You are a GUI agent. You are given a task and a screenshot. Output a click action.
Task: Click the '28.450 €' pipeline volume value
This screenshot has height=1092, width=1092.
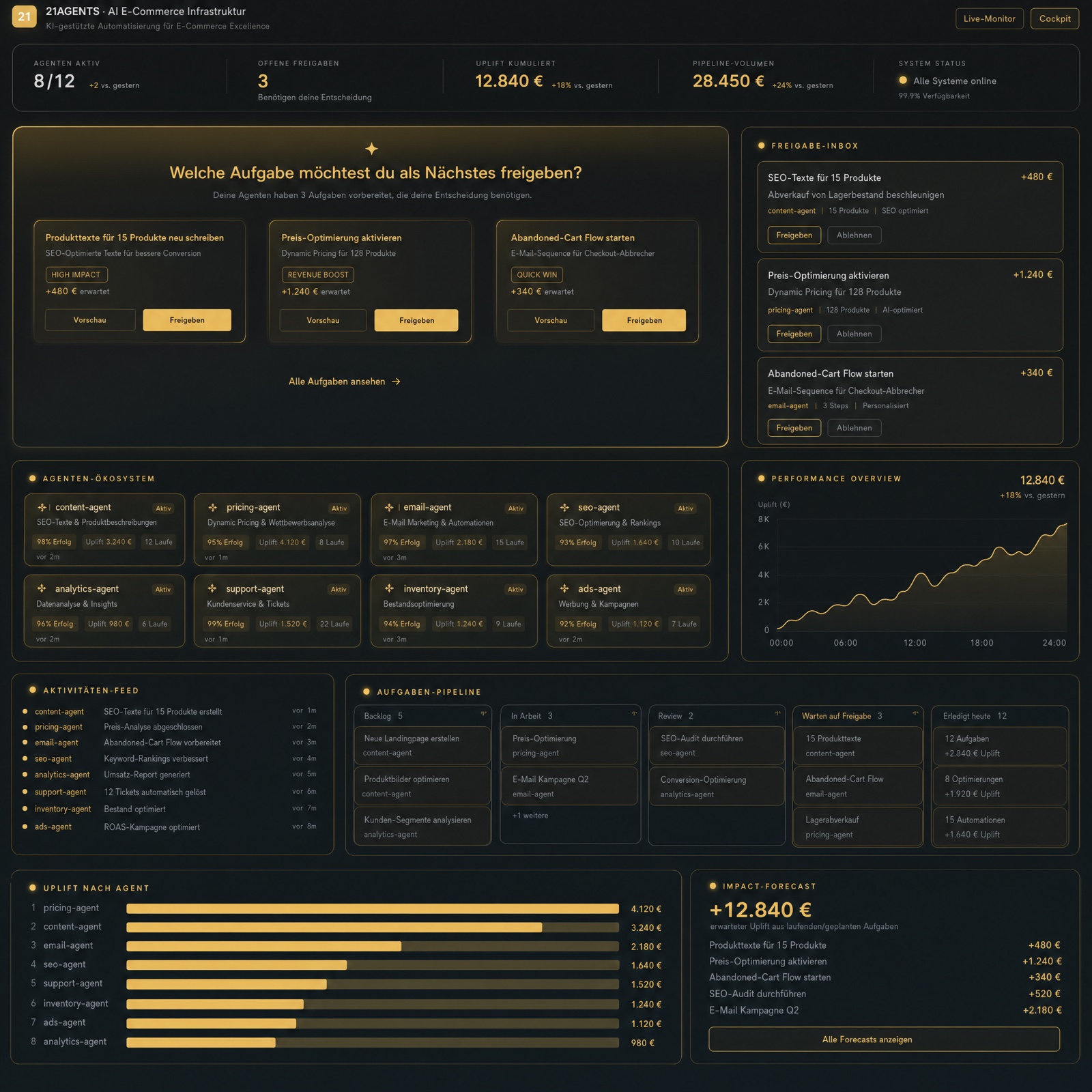tap(728, 81)
